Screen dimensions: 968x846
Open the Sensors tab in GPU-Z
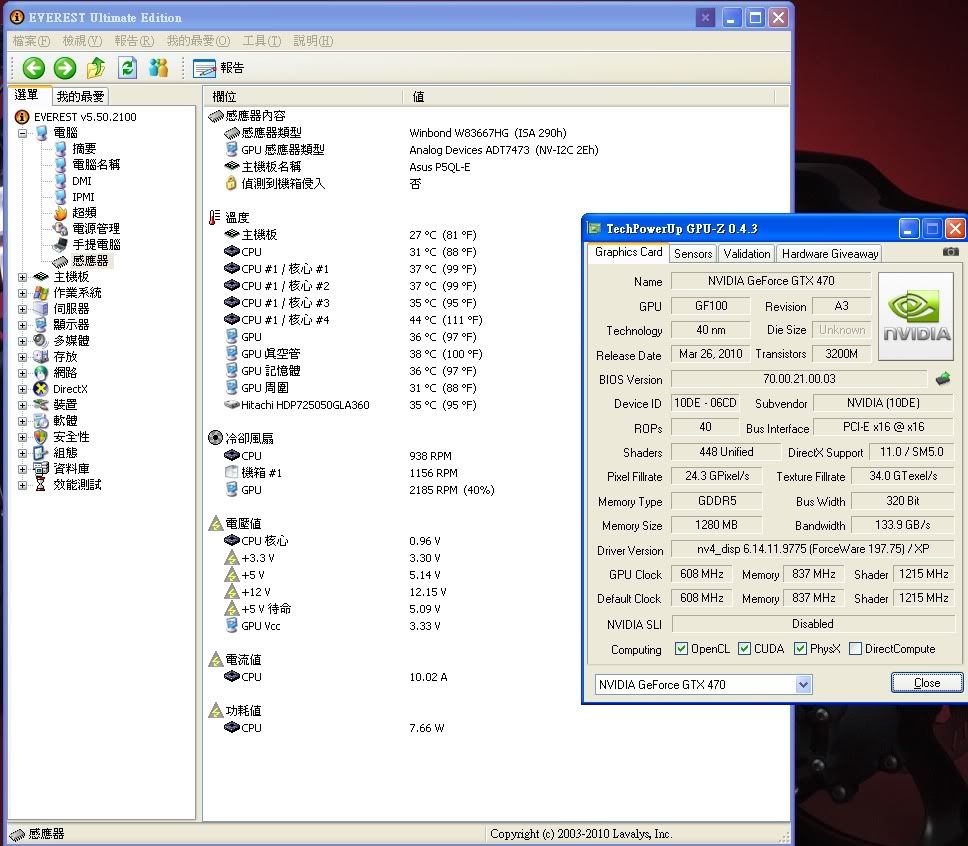(693, 254)
